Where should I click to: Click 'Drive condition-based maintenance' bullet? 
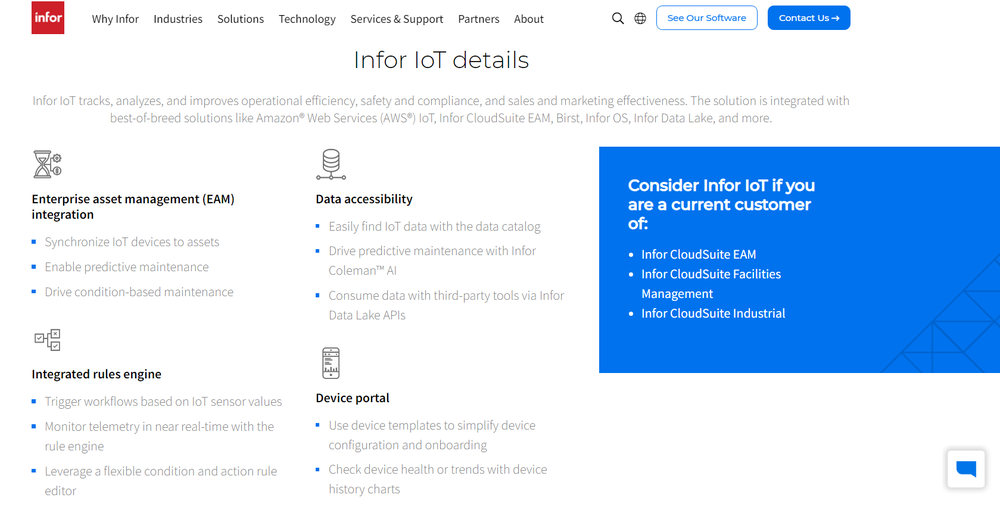tap(139, 292)
